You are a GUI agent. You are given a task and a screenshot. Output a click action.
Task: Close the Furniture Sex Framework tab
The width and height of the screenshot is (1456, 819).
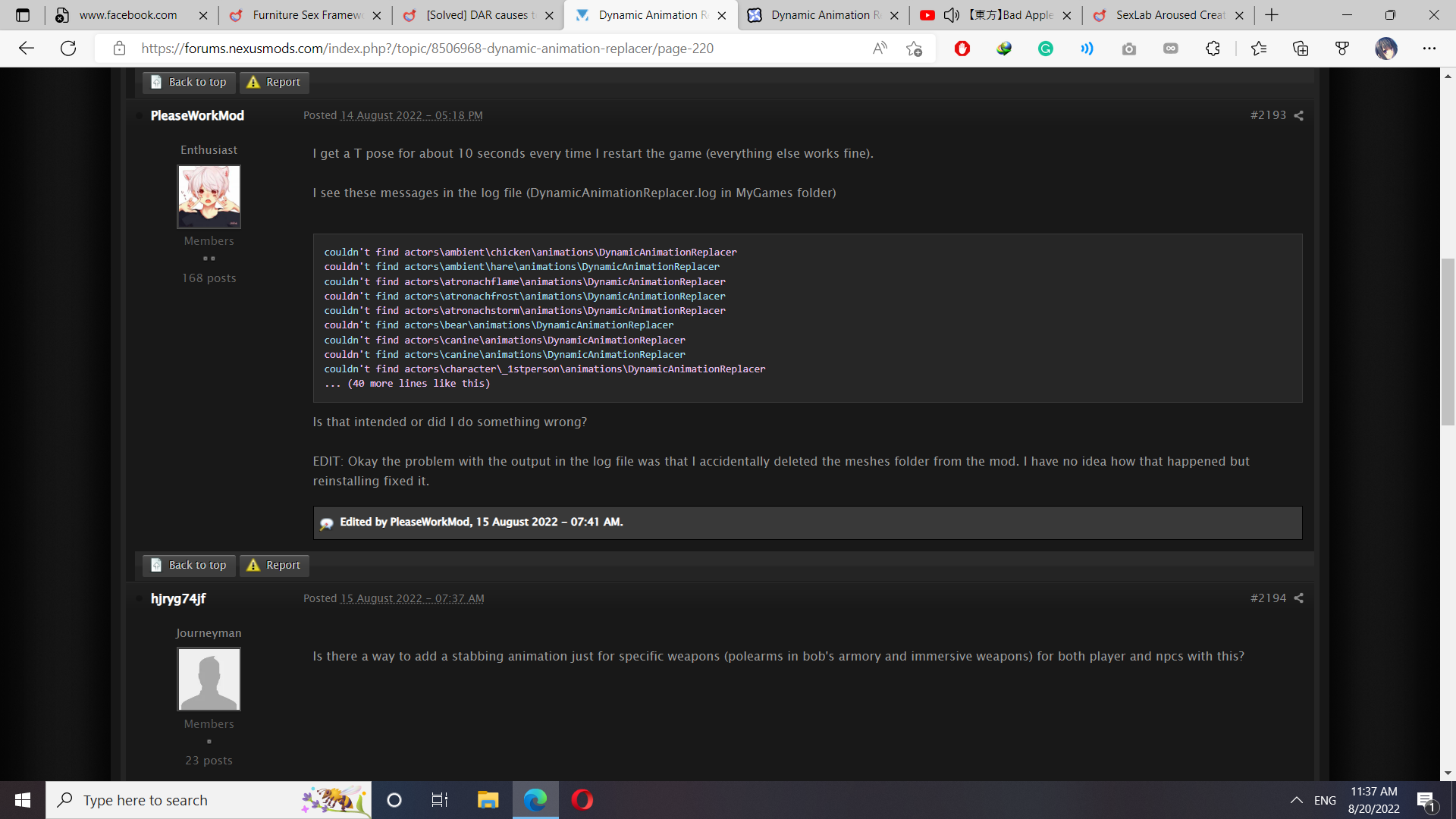coord(377,15)
